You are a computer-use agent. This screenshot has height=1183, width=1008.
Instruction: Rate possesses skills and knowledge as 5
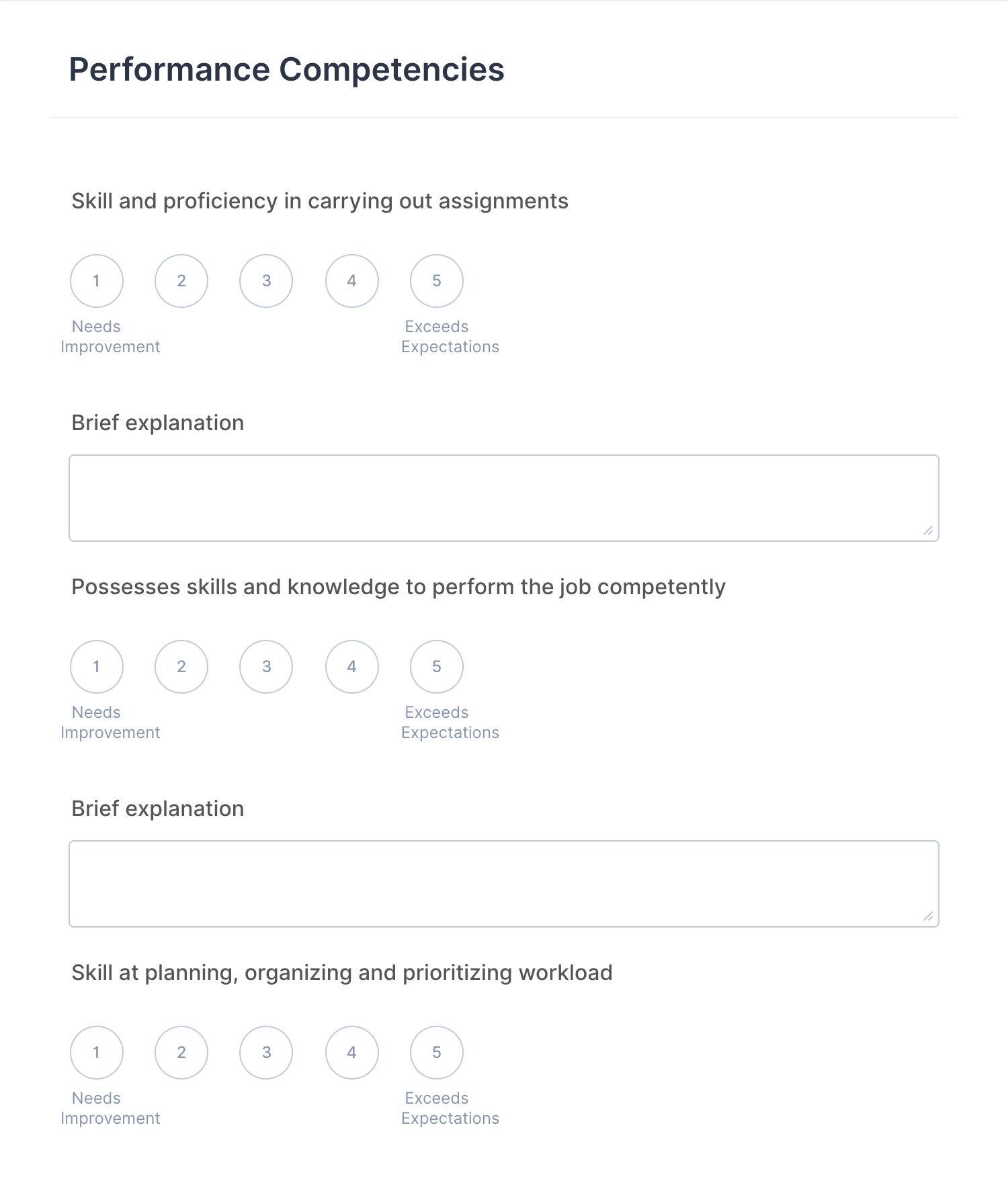pos(437,667)
